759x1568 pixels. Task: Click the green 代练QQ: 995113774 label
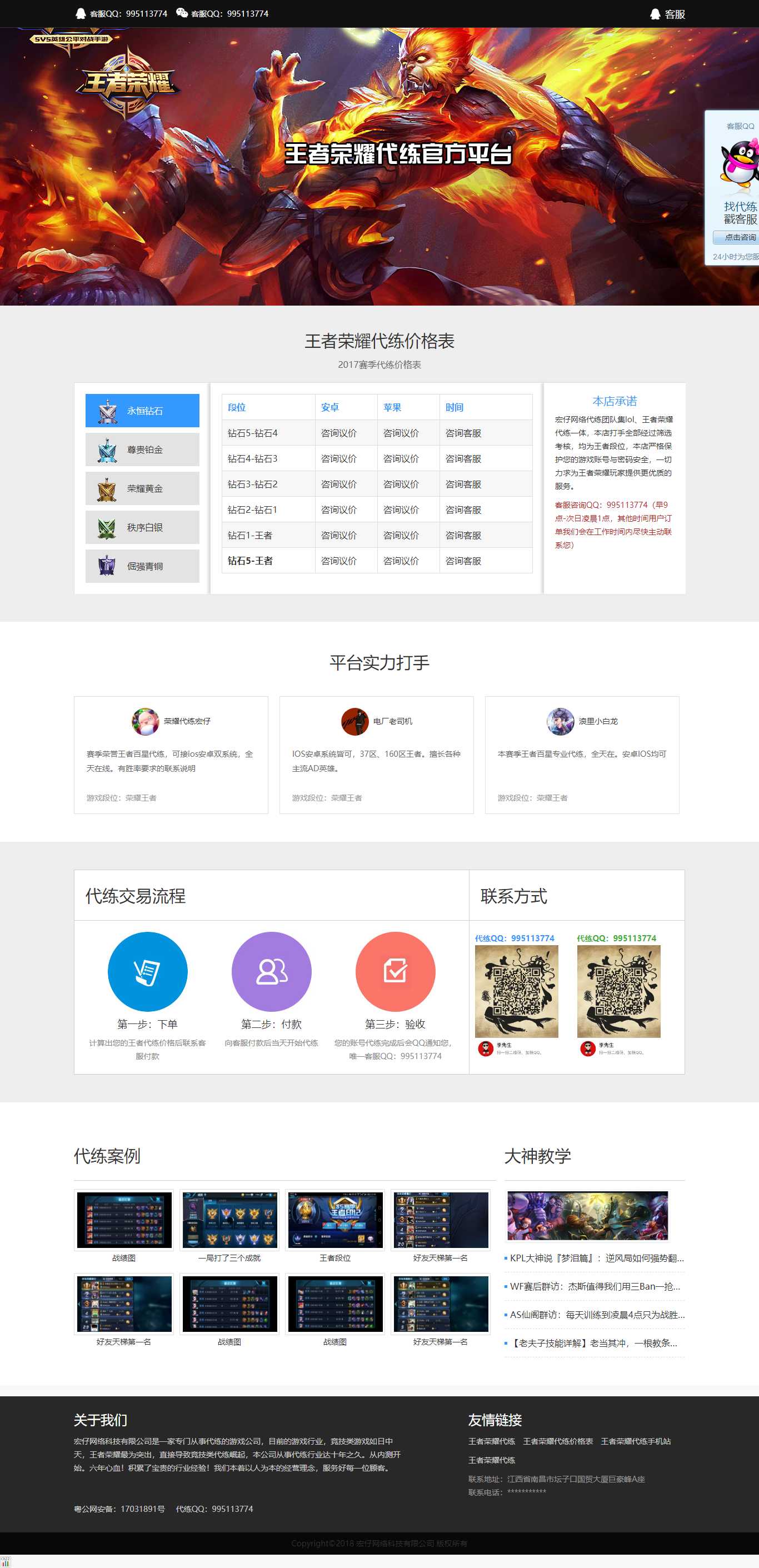point(617,938)
